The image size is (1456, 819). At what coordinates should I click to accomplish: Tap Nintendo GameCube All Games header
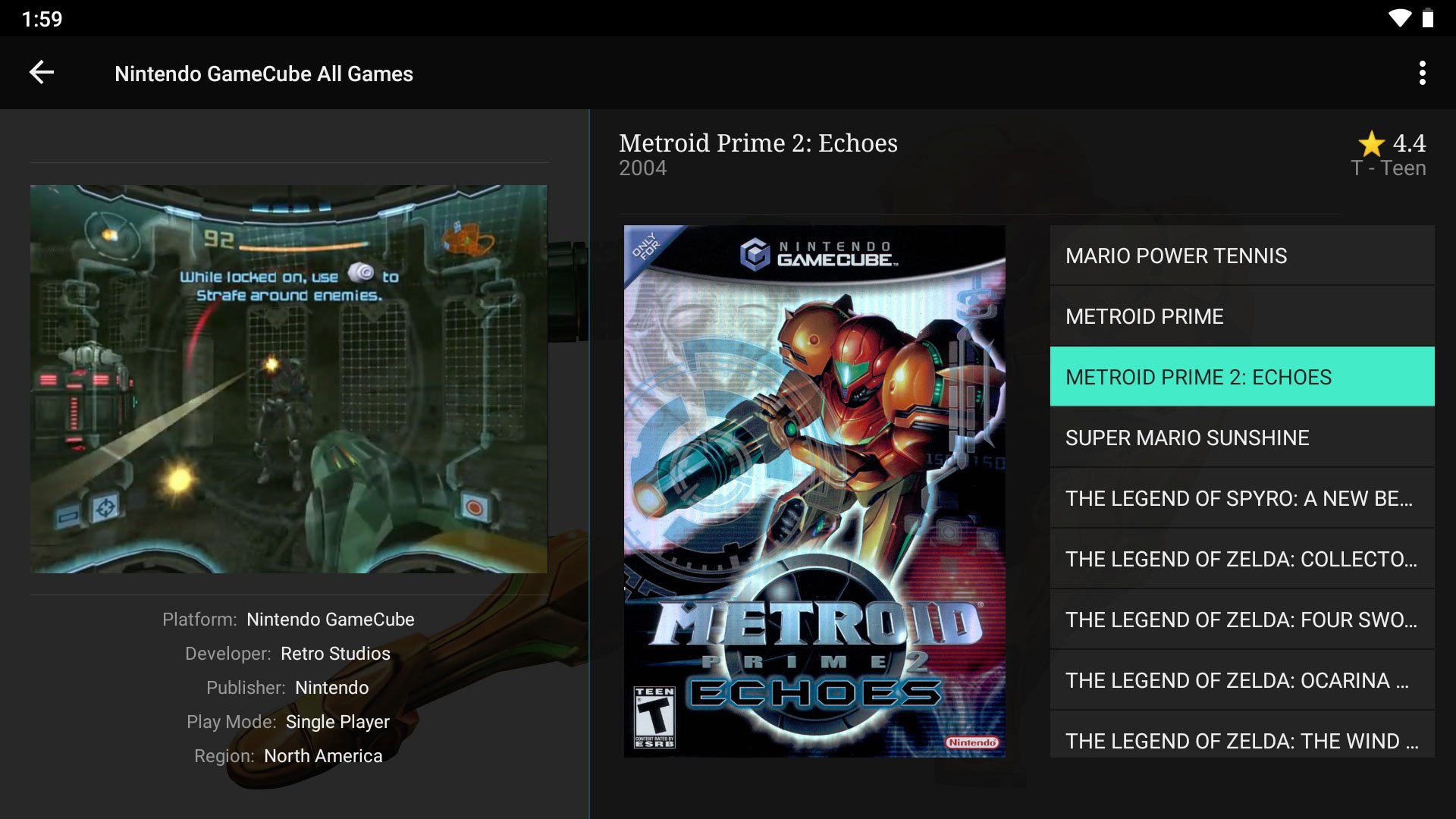point(264,74)
